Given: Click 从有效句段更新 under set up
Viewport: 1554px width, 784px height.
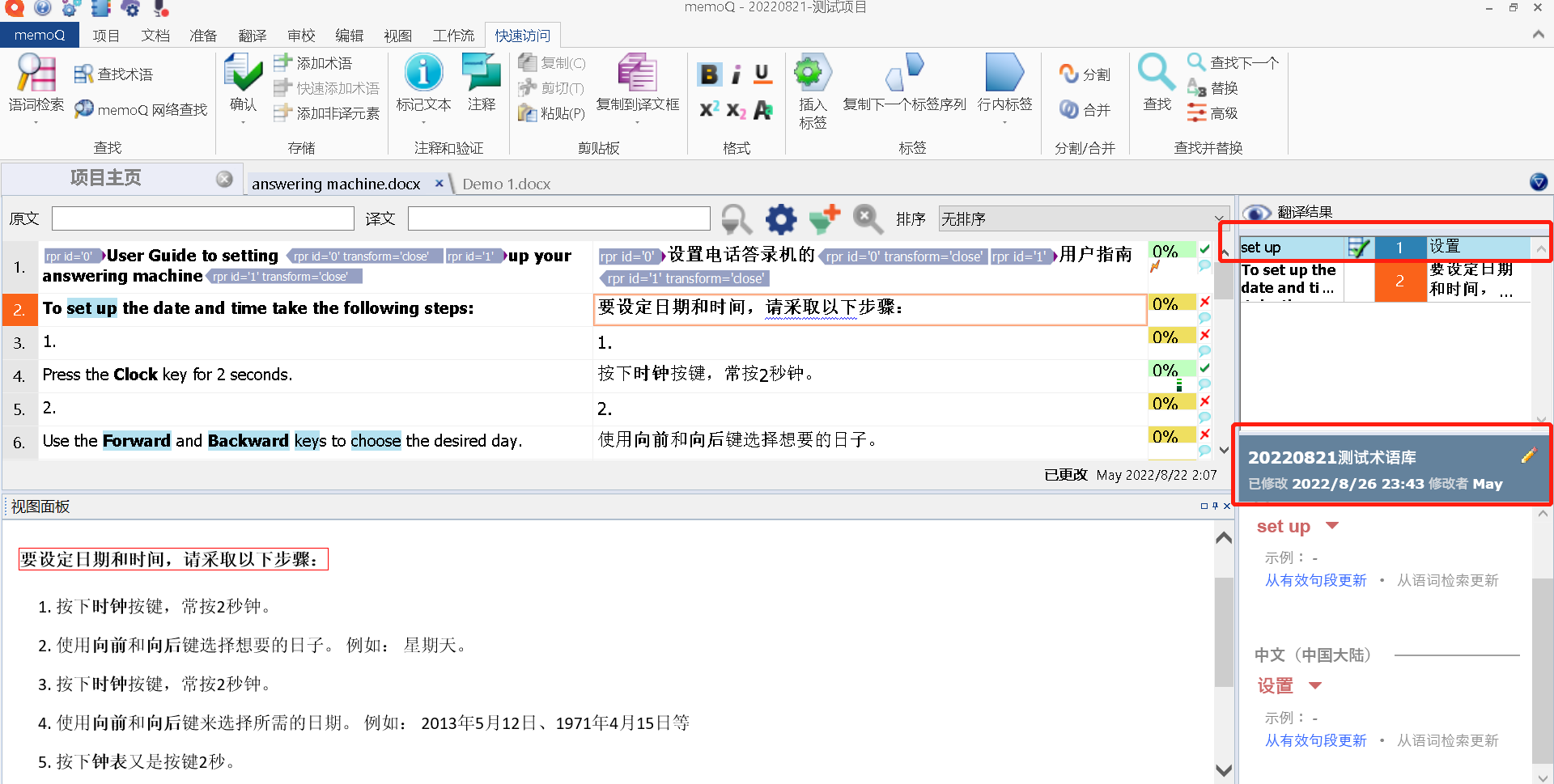Looking at the screenshot, I should point(1315,580).
